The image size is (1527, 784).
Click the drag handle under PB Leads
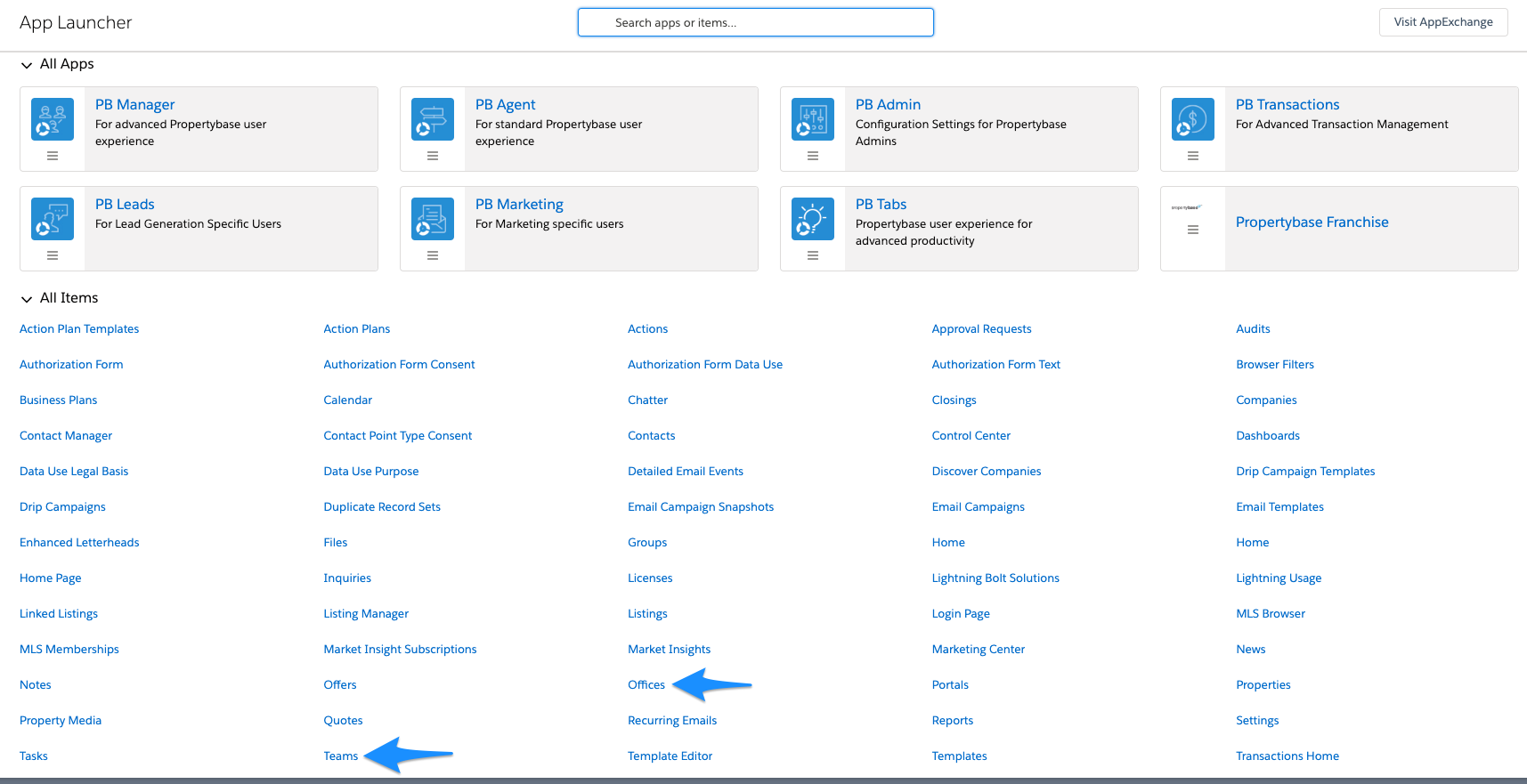[53, 255]
